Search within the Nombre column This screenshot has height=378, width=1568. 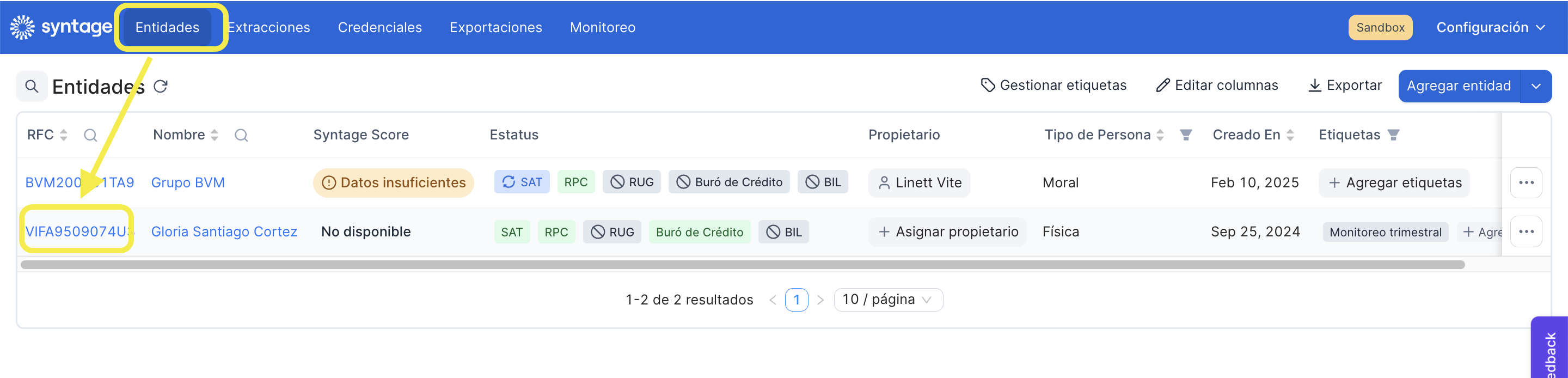point(241,135)
